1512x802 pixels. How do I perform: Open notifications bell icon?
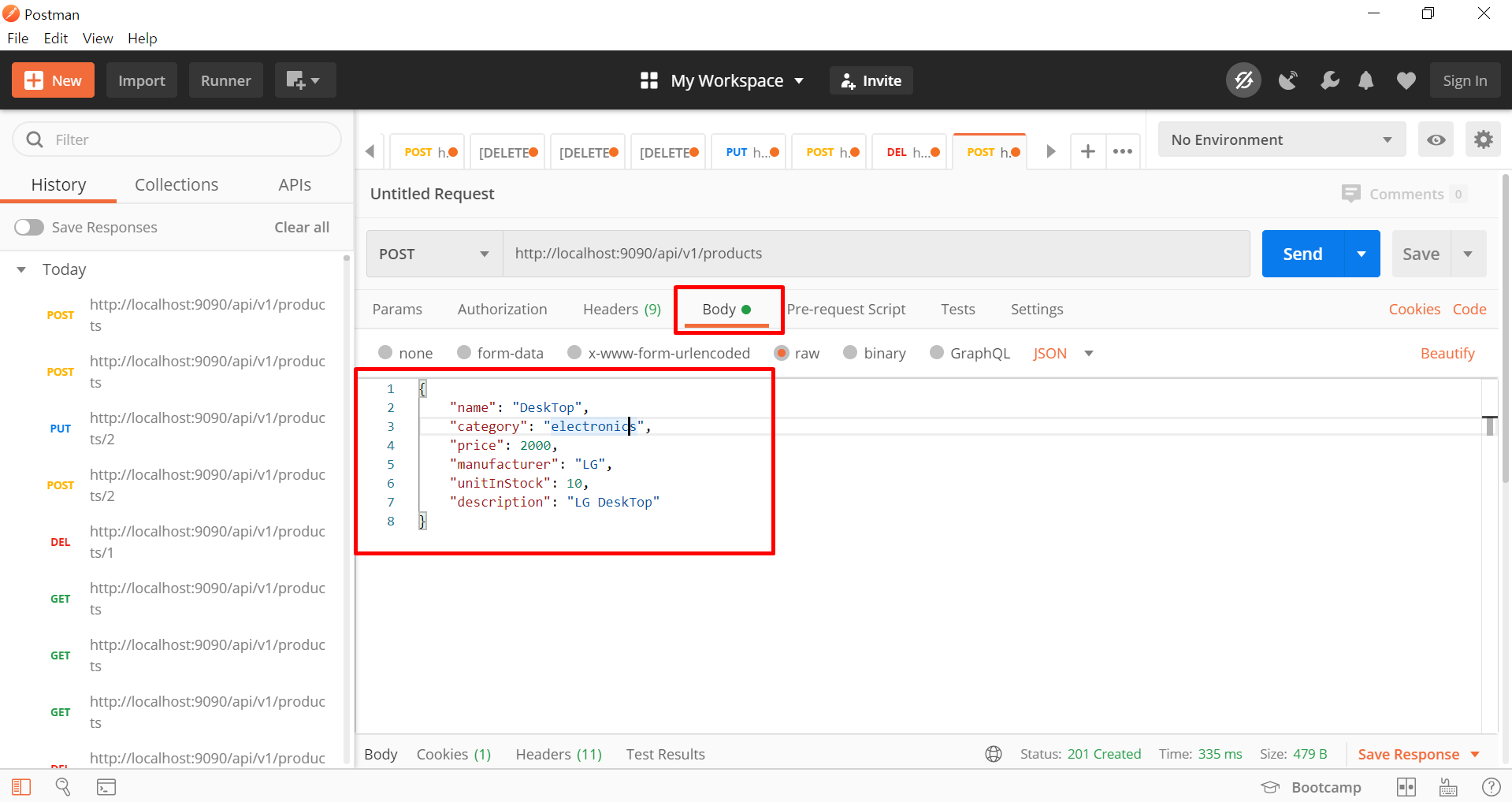click(x=1366, y=80)
